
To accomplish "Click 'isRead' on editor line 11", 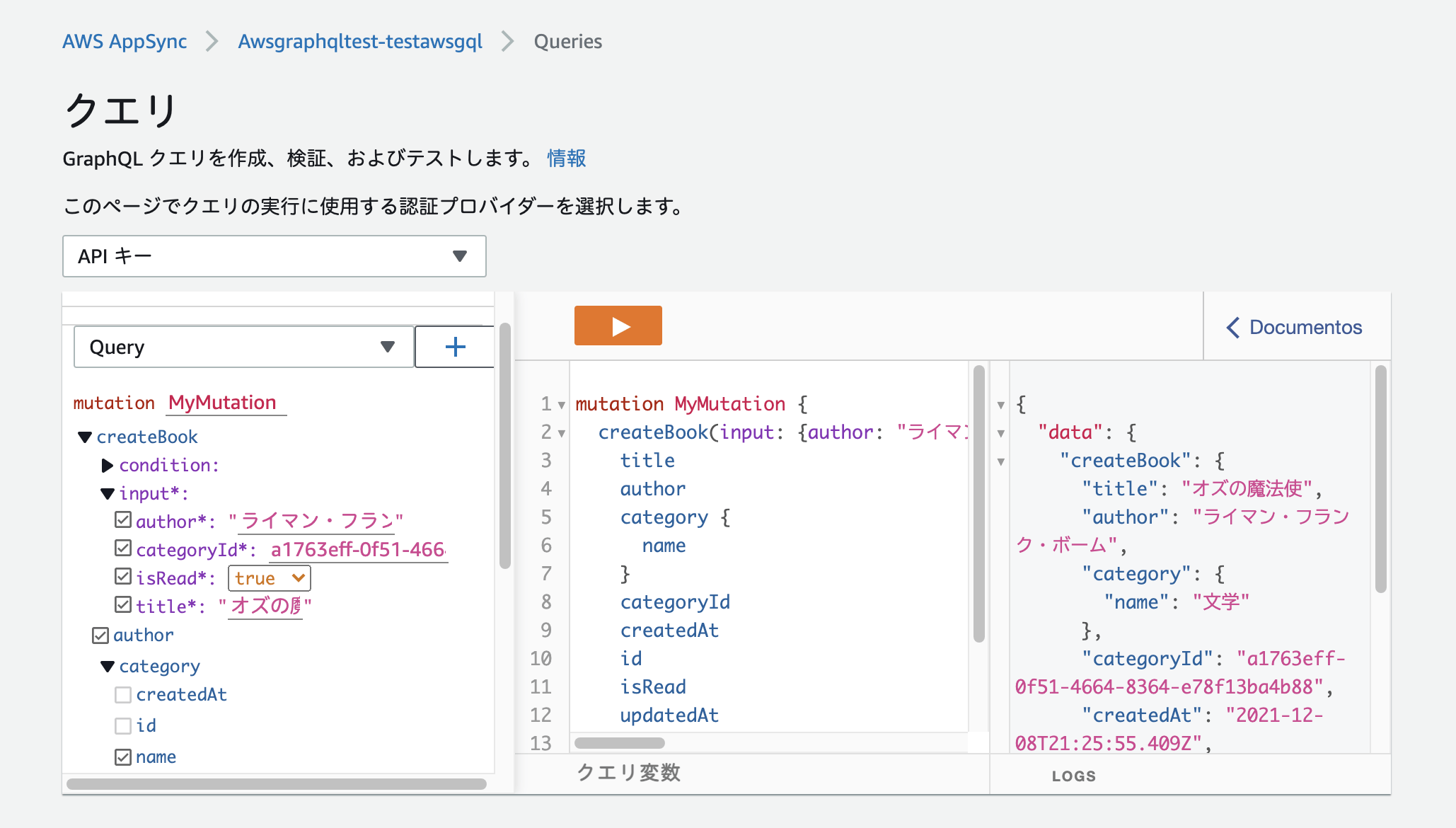I will click(653, 687).
